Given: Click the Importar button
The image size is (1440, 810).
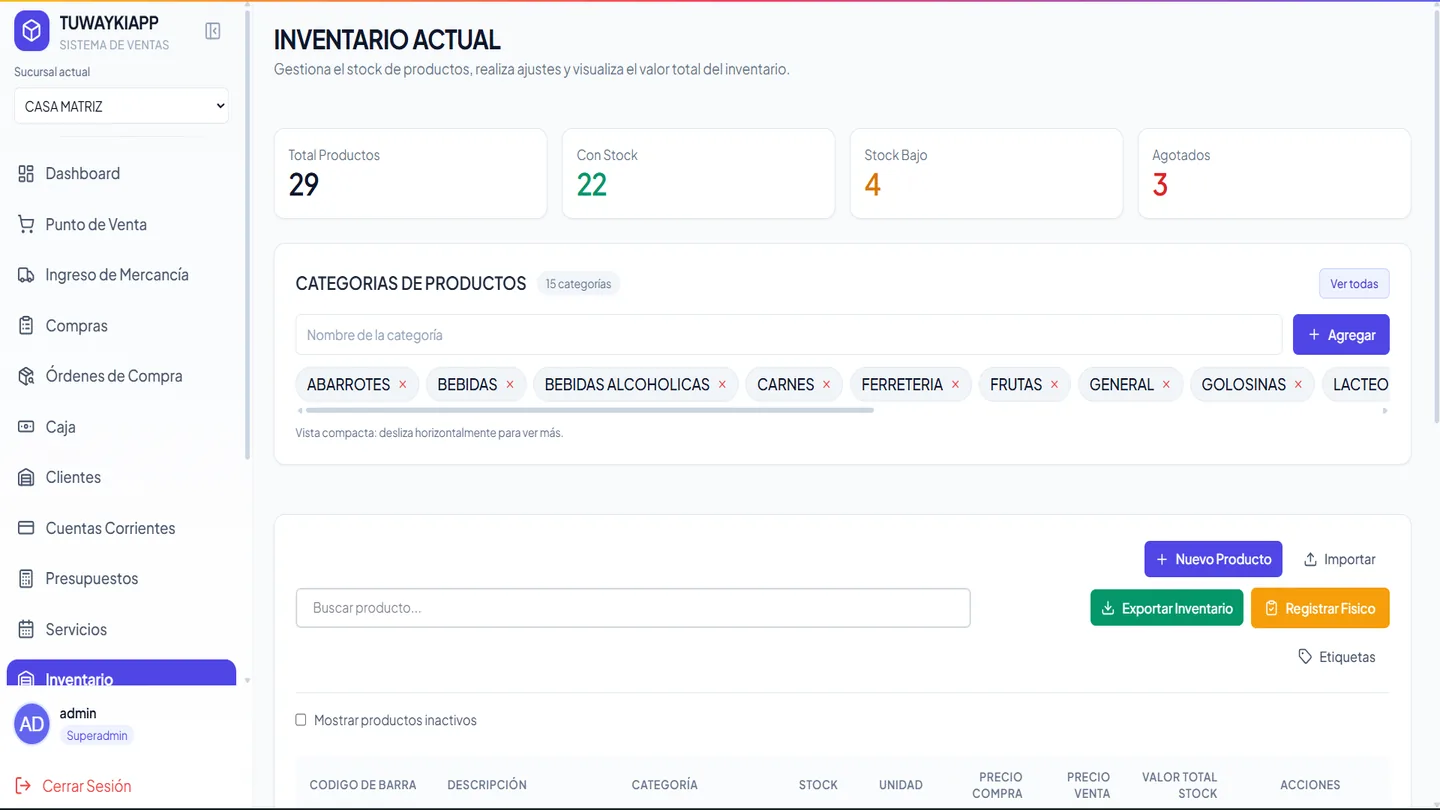Looking at the screenshot, I should pos(1339,559).
